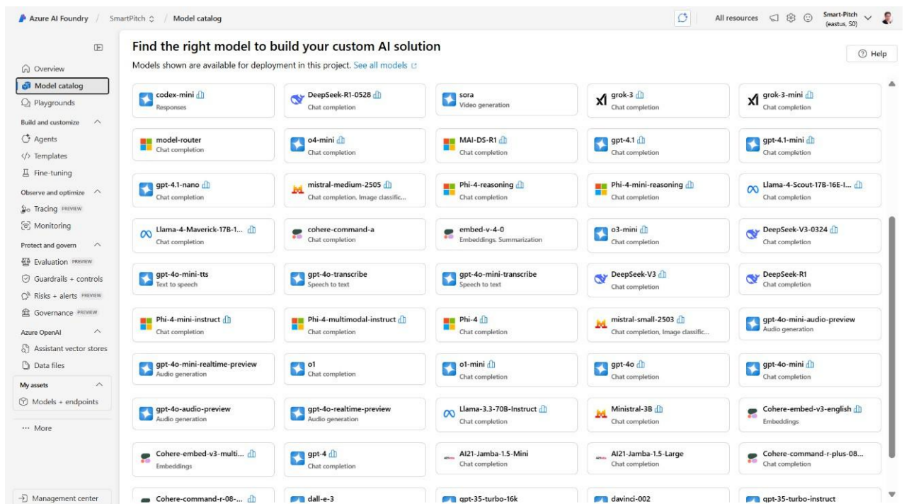Expand the Smart-Pitch resource dropdown chevron
The height and width of the screenshot is (504, 903).
click(867, 18)
